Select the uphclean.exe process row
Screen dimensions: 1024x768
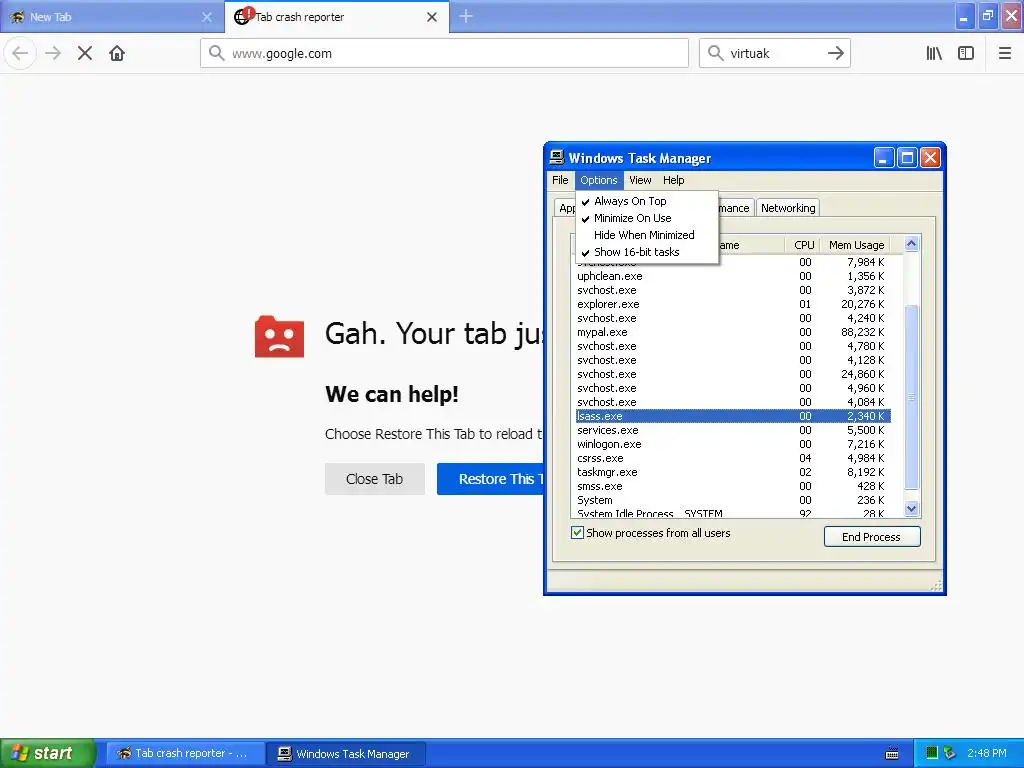click(733, 276)
